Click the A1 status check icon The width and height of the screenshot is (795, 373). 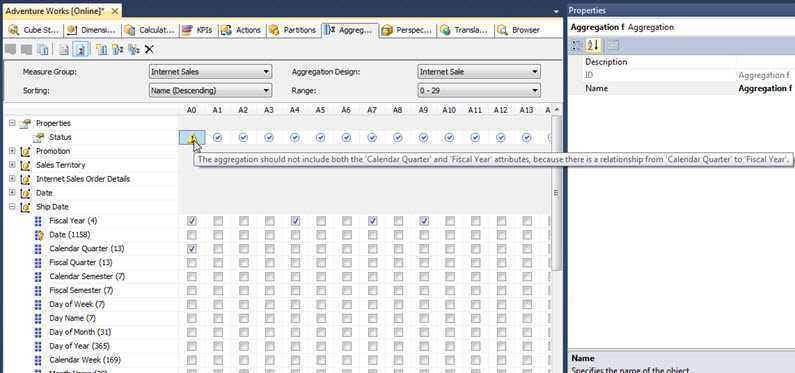pyautogui.click(x=218, y=137)
